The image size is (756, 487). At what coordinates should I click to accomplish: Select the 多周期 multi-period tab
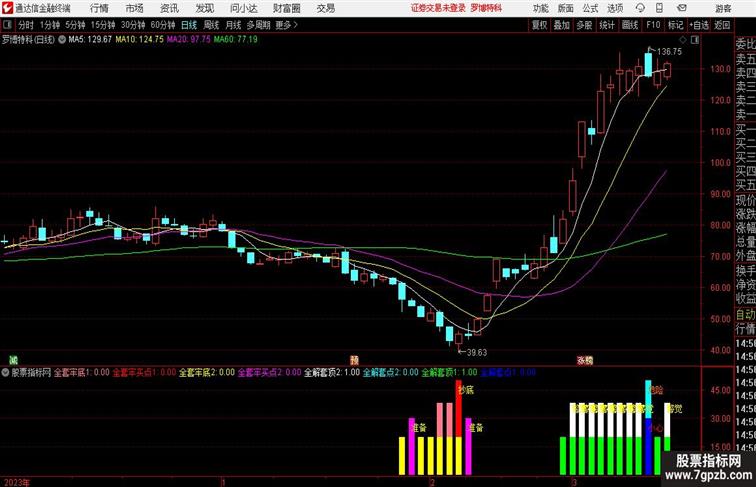pyautogui.click(x=258, y=25)
